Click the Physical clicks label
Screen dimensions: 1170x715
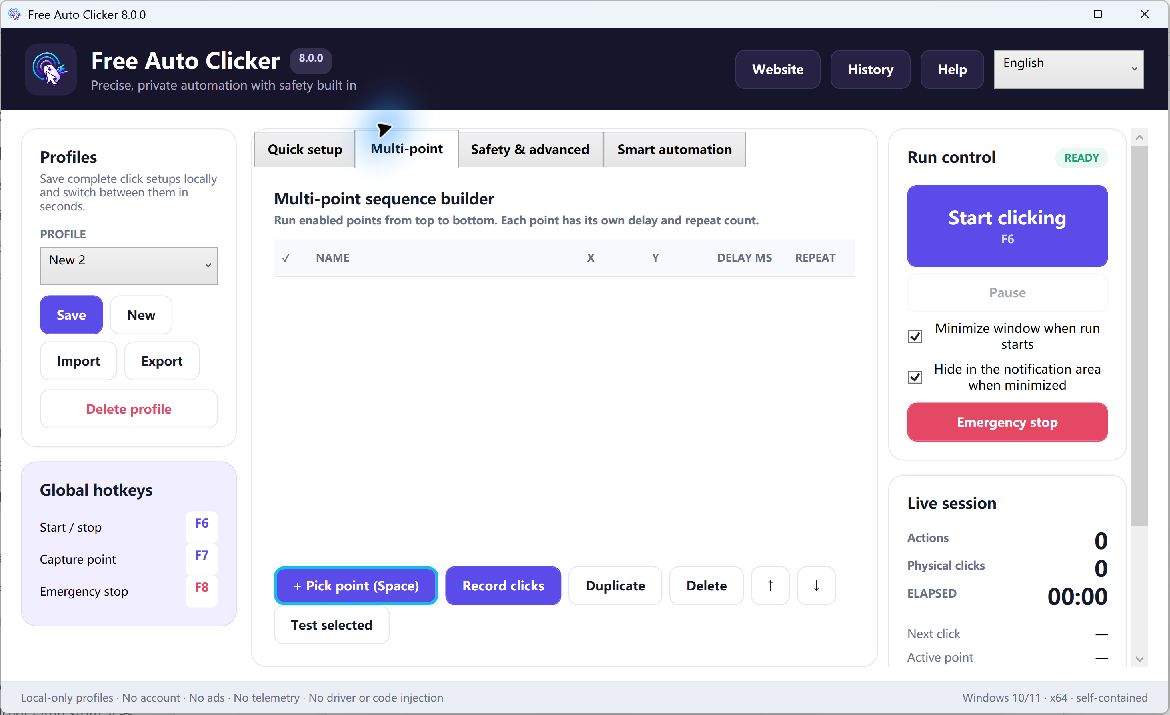946,566
